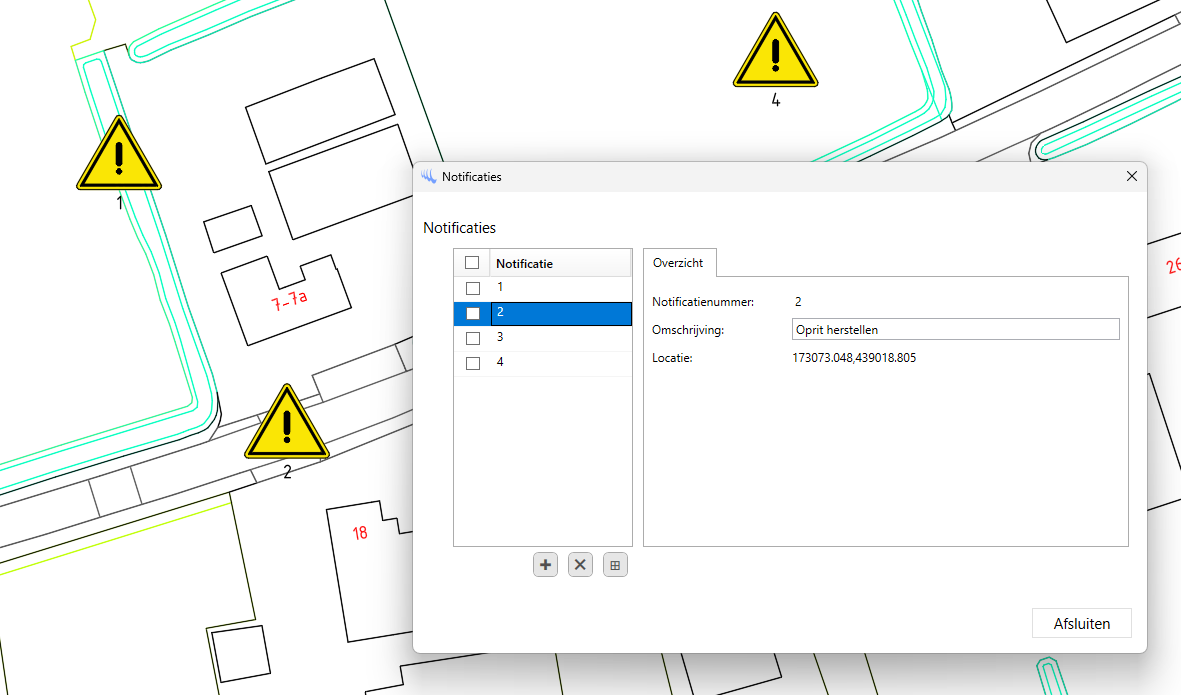Viewport: 1181px width, 695px height.
Task: Switch to the Overzicht tab
Action: (678, 263)
